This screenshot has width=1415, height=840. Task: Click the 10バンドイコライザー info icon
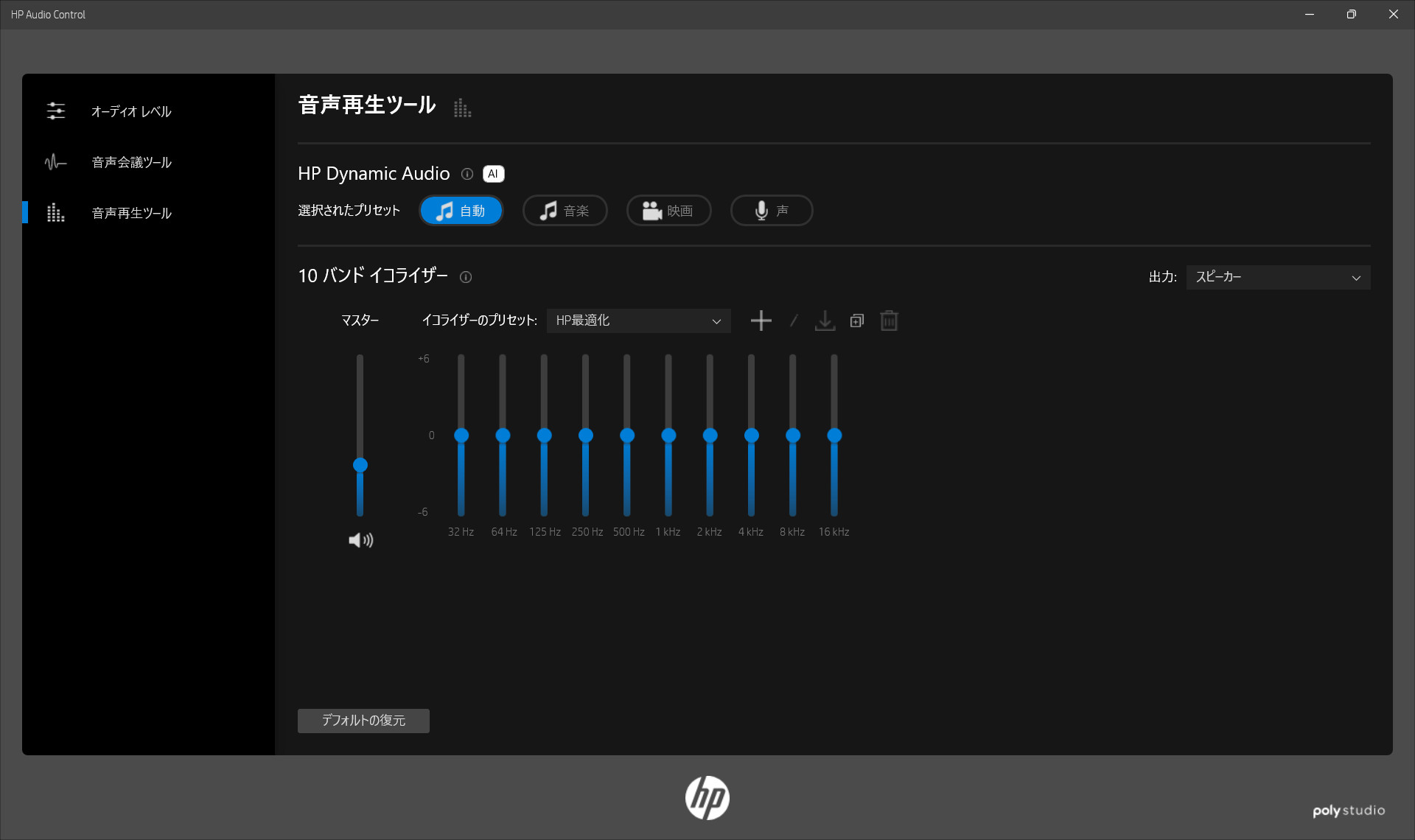click(466, 277)
